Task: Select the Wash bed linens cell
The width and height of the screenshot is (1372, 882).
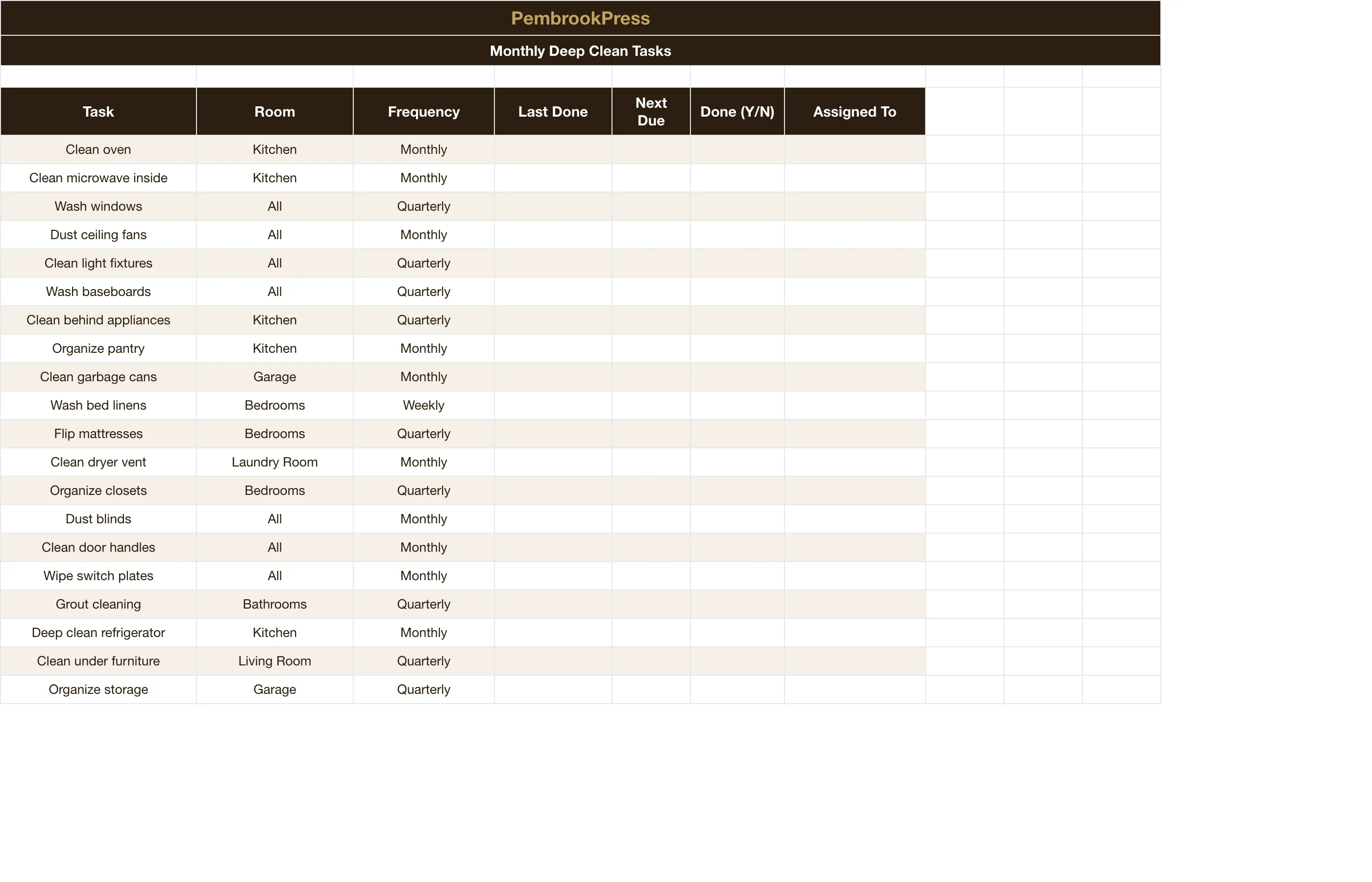Action: [98, 406]
